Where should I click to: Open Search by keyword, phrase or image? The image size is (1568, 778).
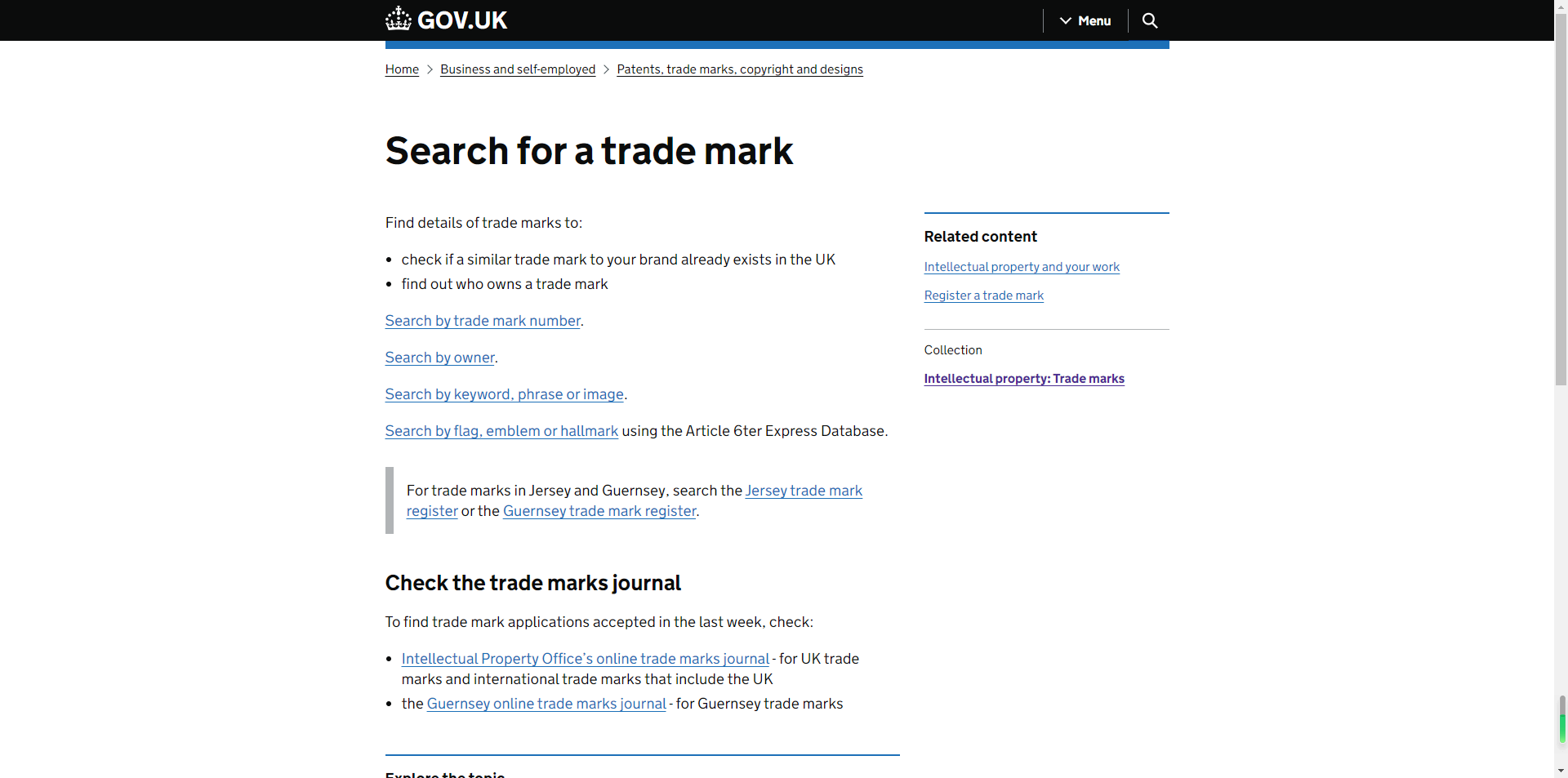pos(504,394)
